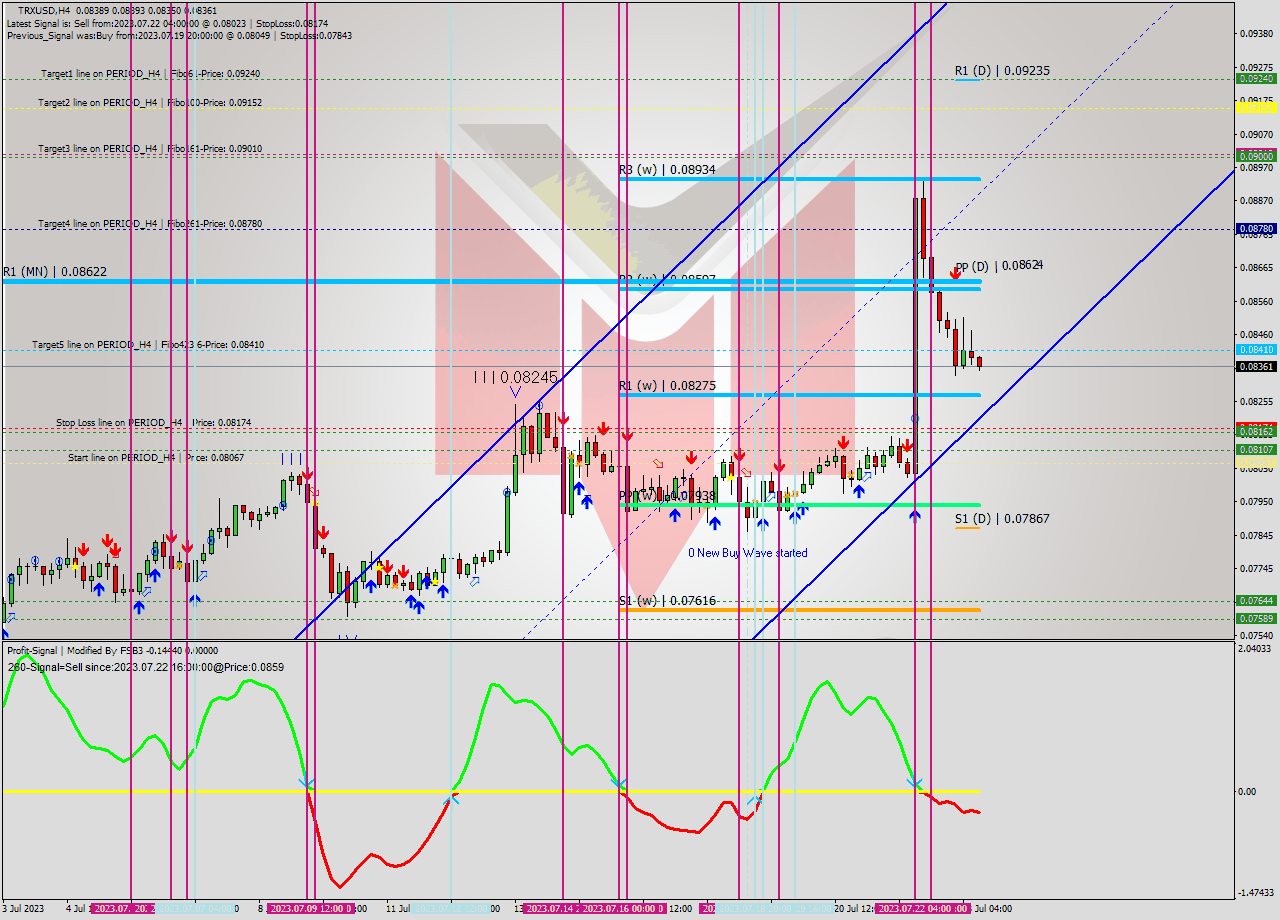
Task: Click the green 0.08107 price axis tag
Action: tap(1256, 450)
